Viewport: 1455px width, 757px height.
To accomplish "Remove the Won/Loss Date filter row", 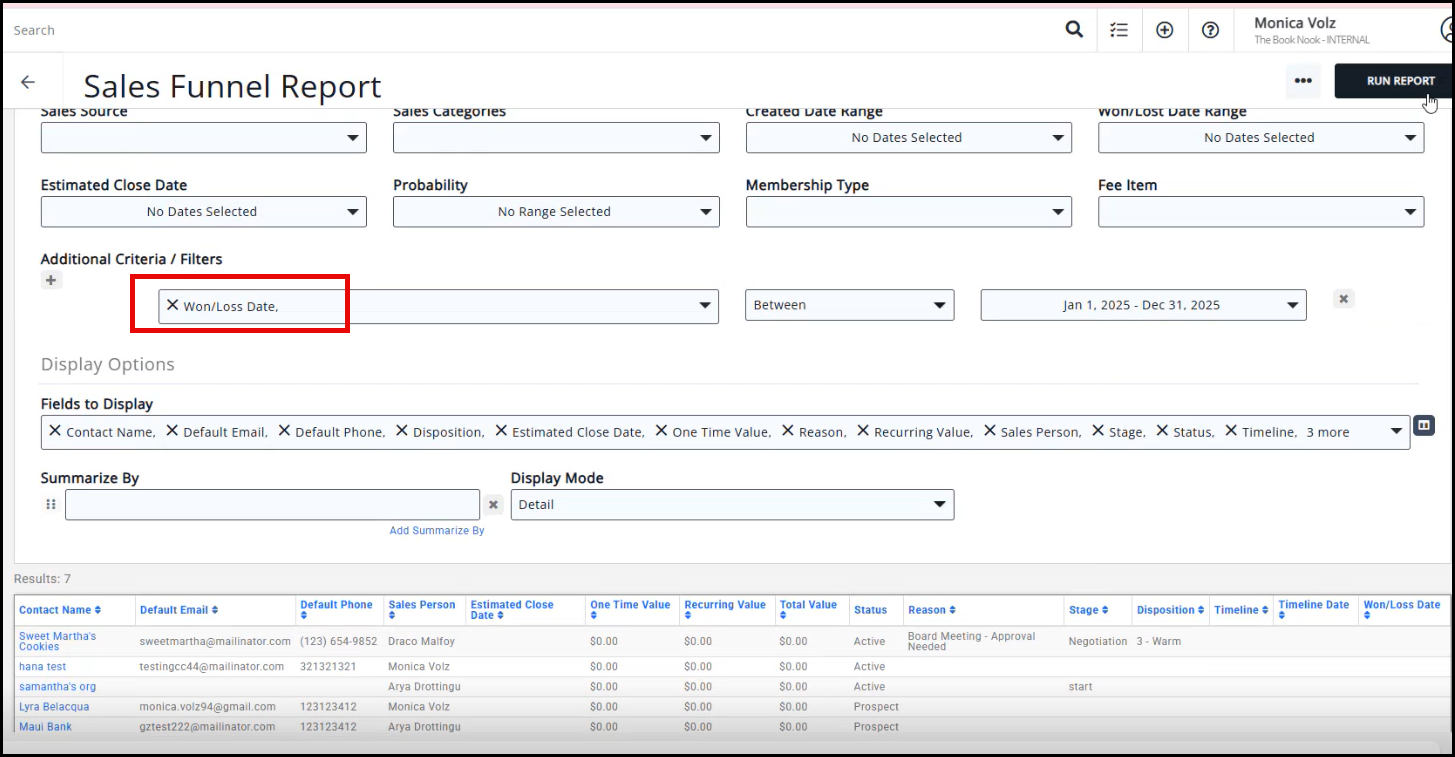I will click(1344, 299).
